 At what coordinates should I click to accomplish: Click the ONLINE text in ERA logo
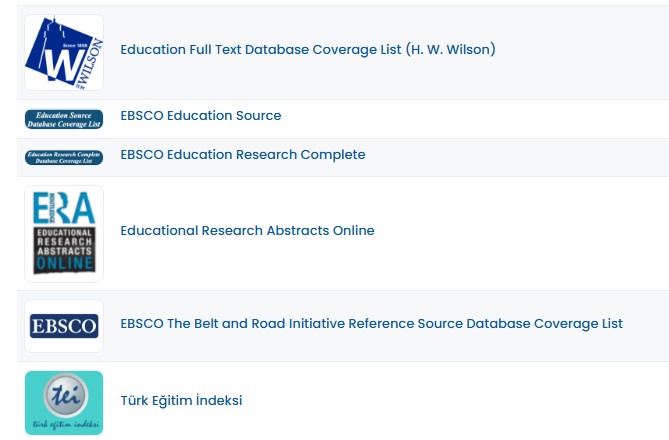click(x=63, y=264)
